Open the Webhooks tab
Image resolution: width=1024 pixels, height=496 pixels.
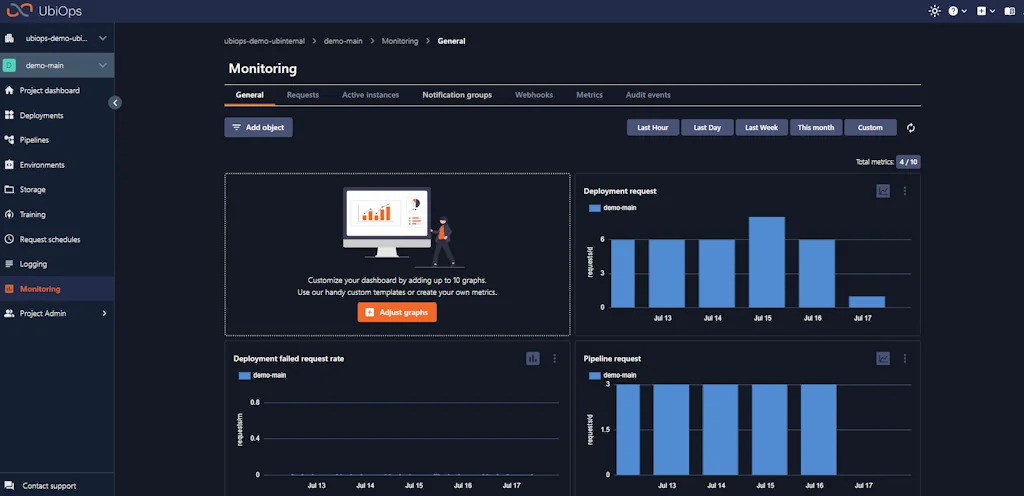pos(534,95)
